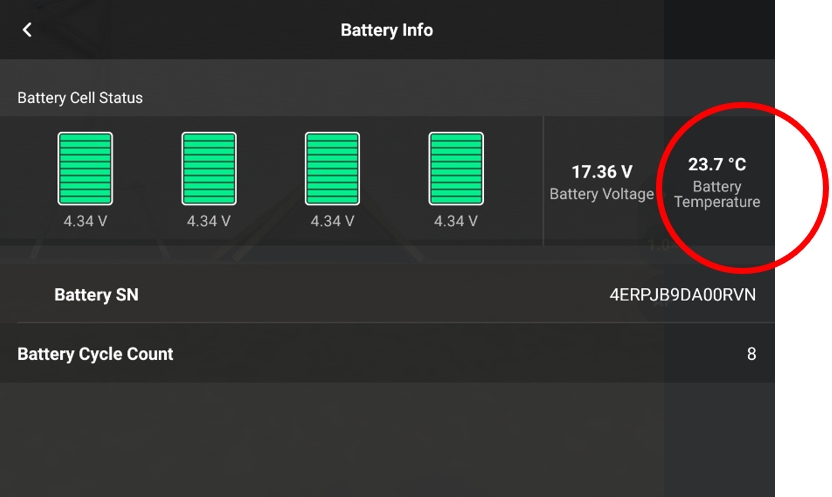Select the Battery Cycle Count row
832x497 pixels.
pyautogui.click(x=387, y=353)
